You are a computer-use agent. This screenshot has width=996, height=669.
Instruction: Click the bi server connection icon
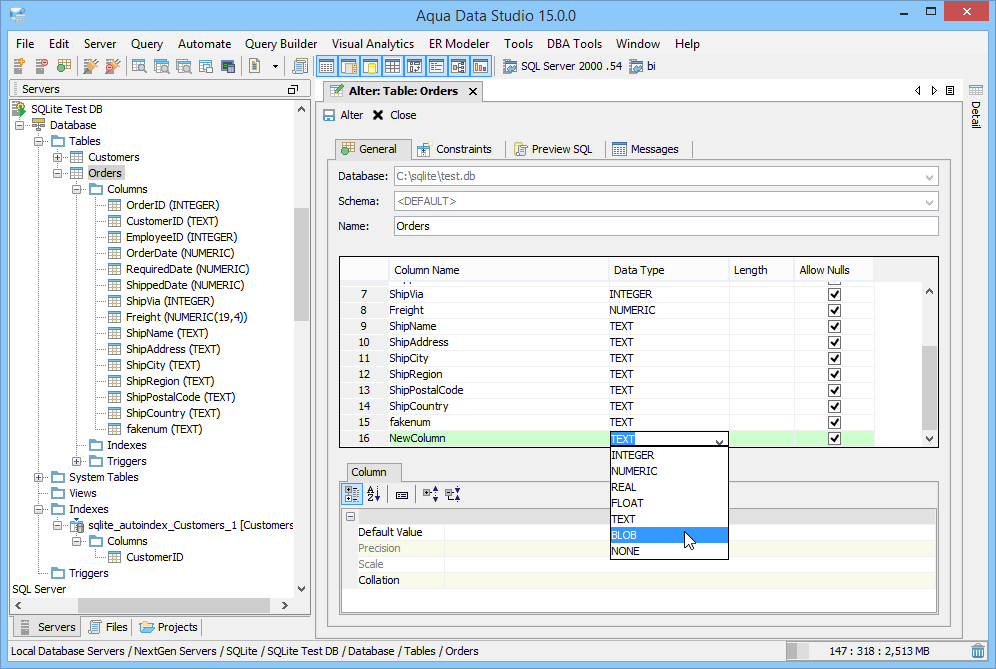pos(635,66)
